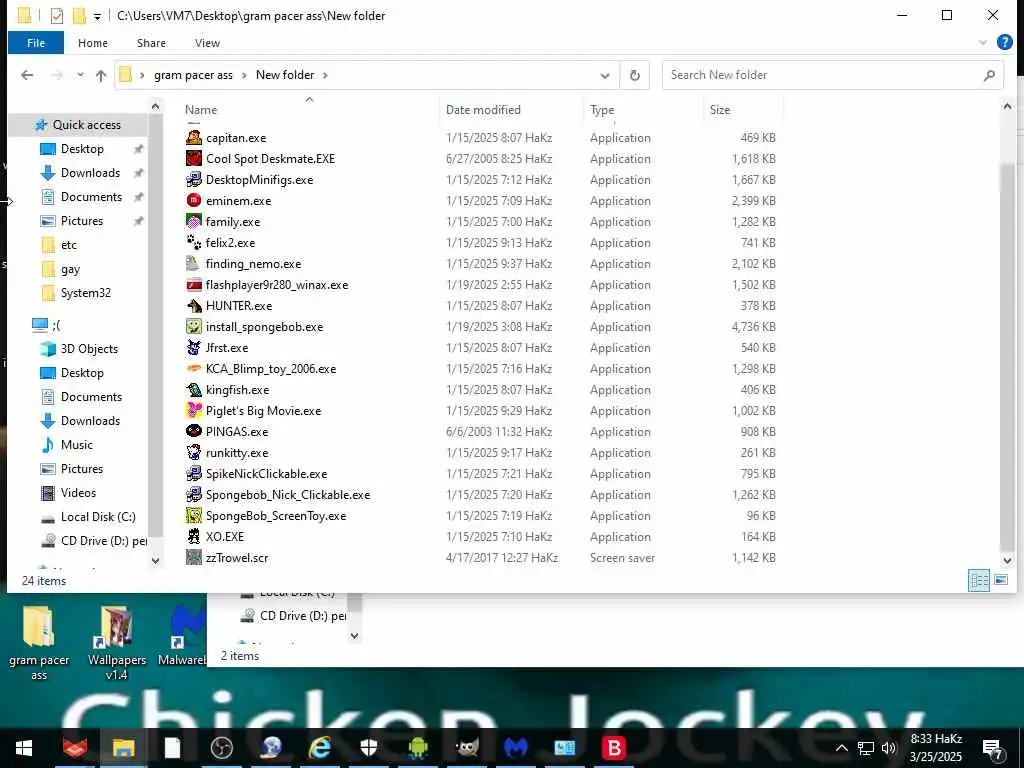Select the runkitty.exe file icon
1024x768 pixels.
(x=193, y=453)
